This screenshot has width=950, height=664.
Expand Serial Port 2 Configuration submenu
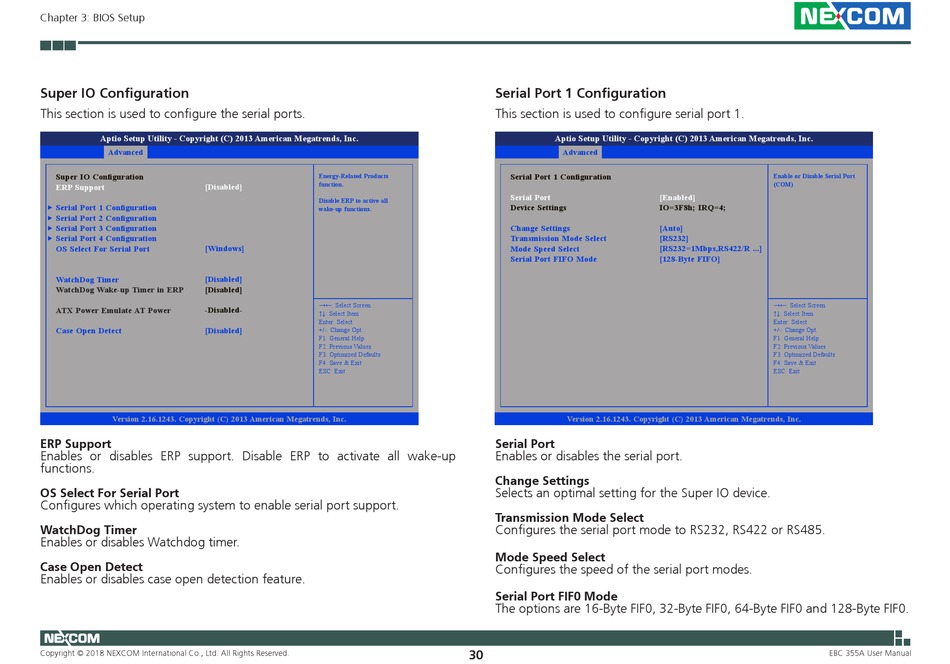tap(106, 218)
